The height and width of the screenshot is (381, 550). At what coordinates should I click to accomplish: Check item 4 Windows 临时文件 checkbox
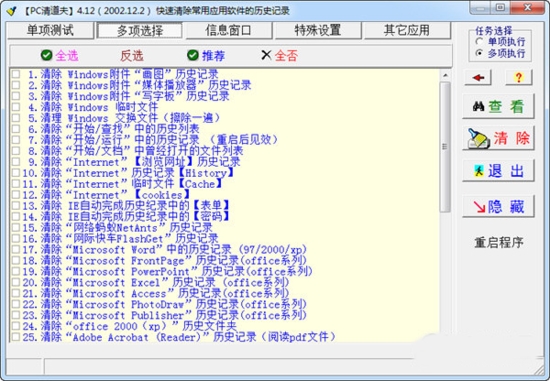(x=16, y=107)
